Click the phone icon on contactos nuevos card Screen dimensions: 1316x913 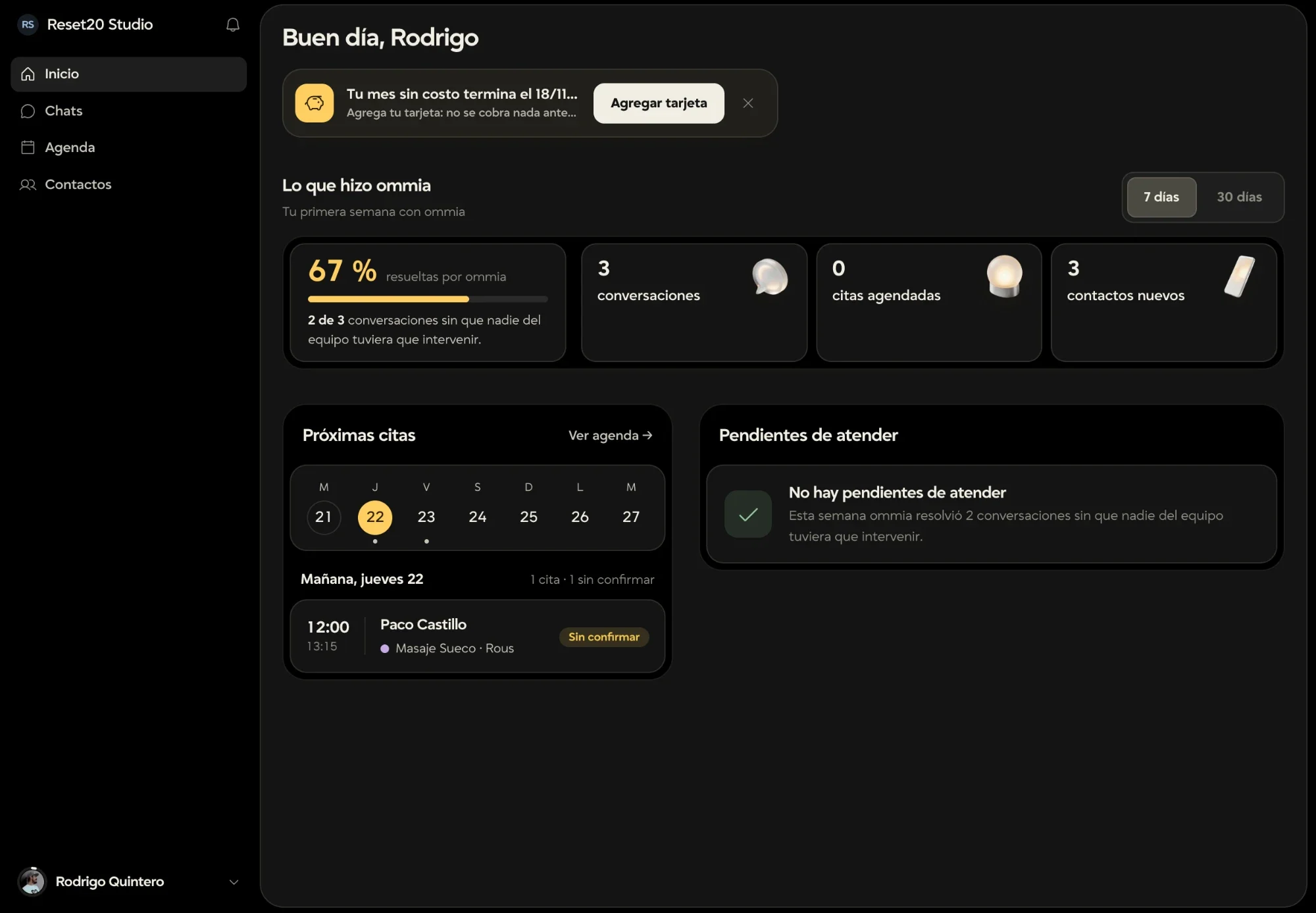[x=1240, y=276]
